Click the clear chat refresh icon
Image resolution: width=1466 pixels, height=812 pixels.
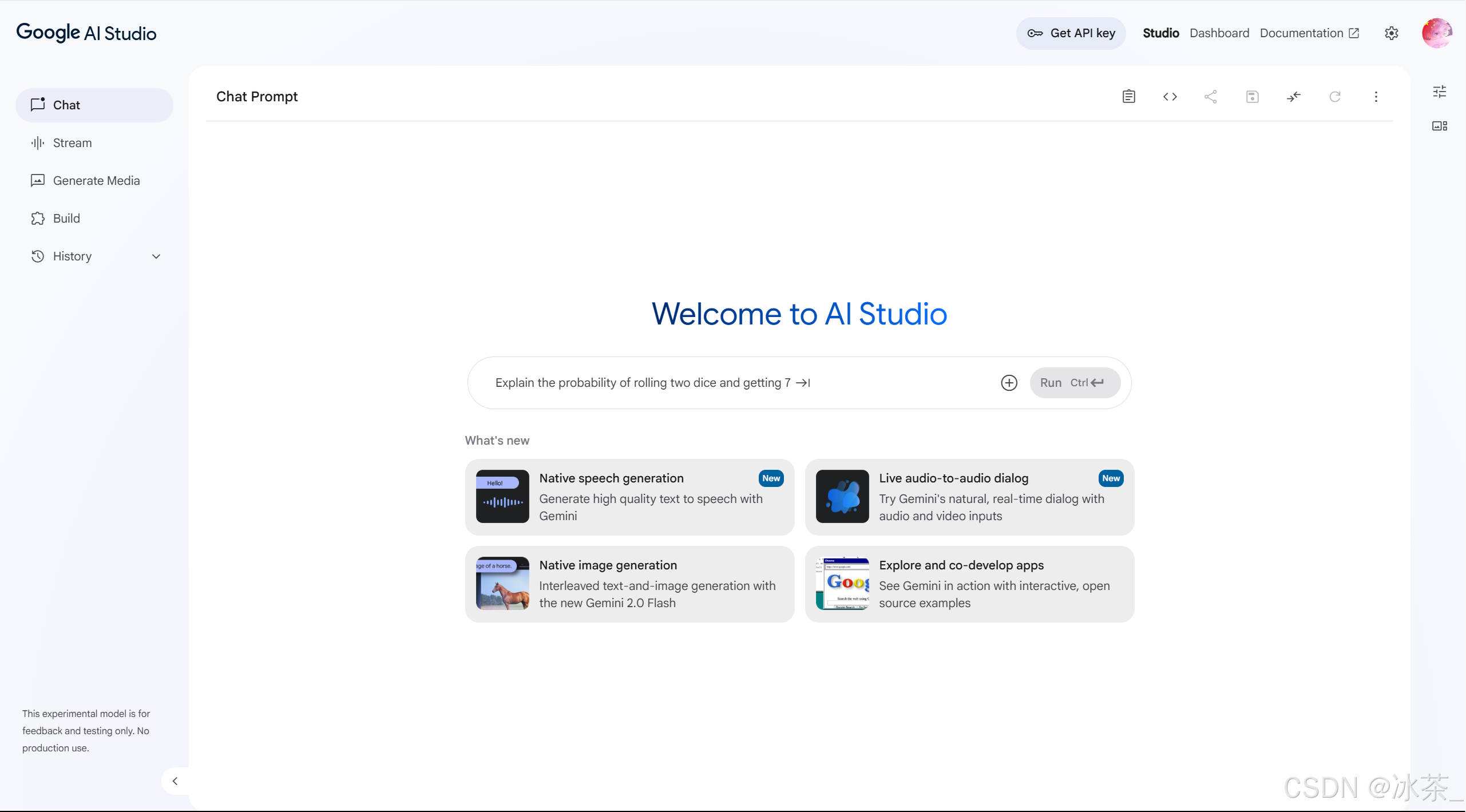[x=1334, y=96]
